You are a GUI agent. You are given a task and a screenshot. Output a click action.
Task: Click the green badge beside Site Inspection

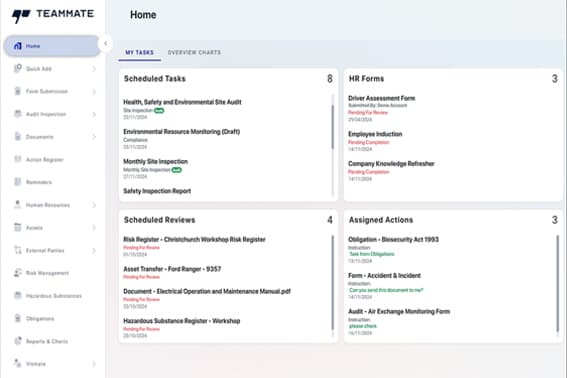159,111
